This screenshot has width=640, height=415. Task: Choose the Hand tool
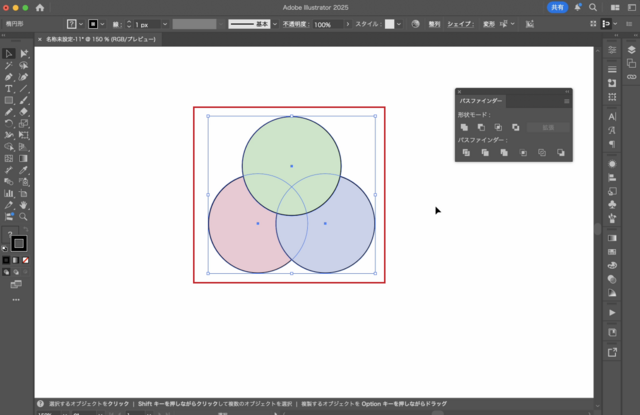(x=24, y=205)
